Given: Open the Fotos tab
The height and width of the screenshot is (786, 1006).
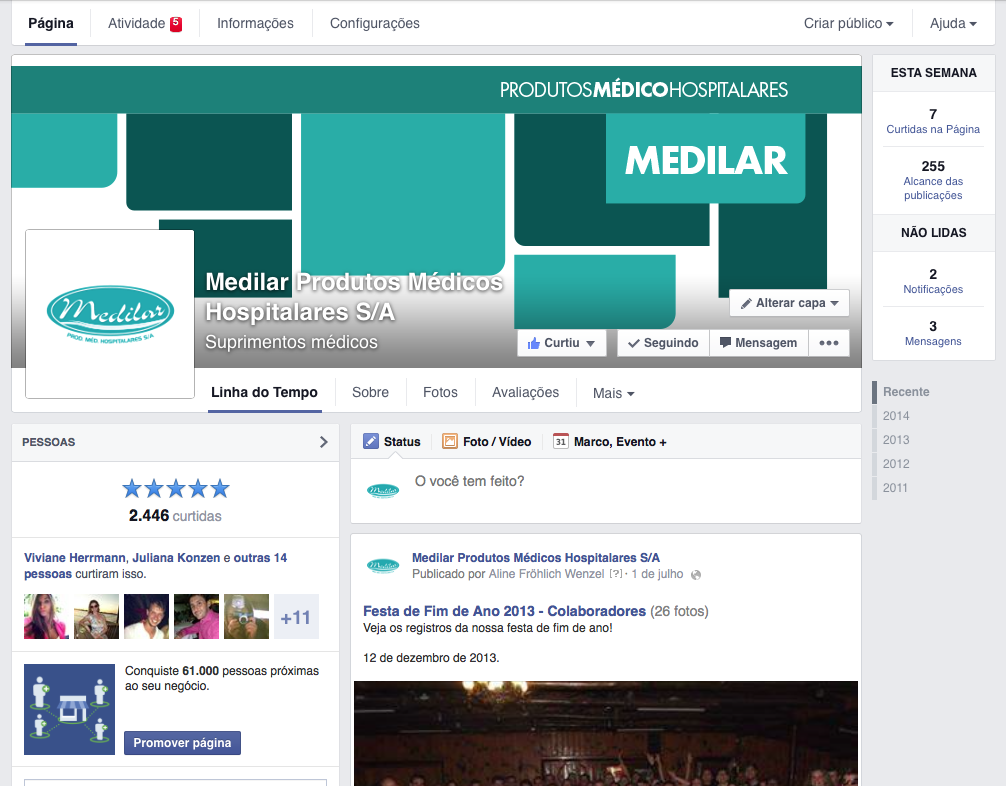Looking at the screenshot, I should [440, 392].
